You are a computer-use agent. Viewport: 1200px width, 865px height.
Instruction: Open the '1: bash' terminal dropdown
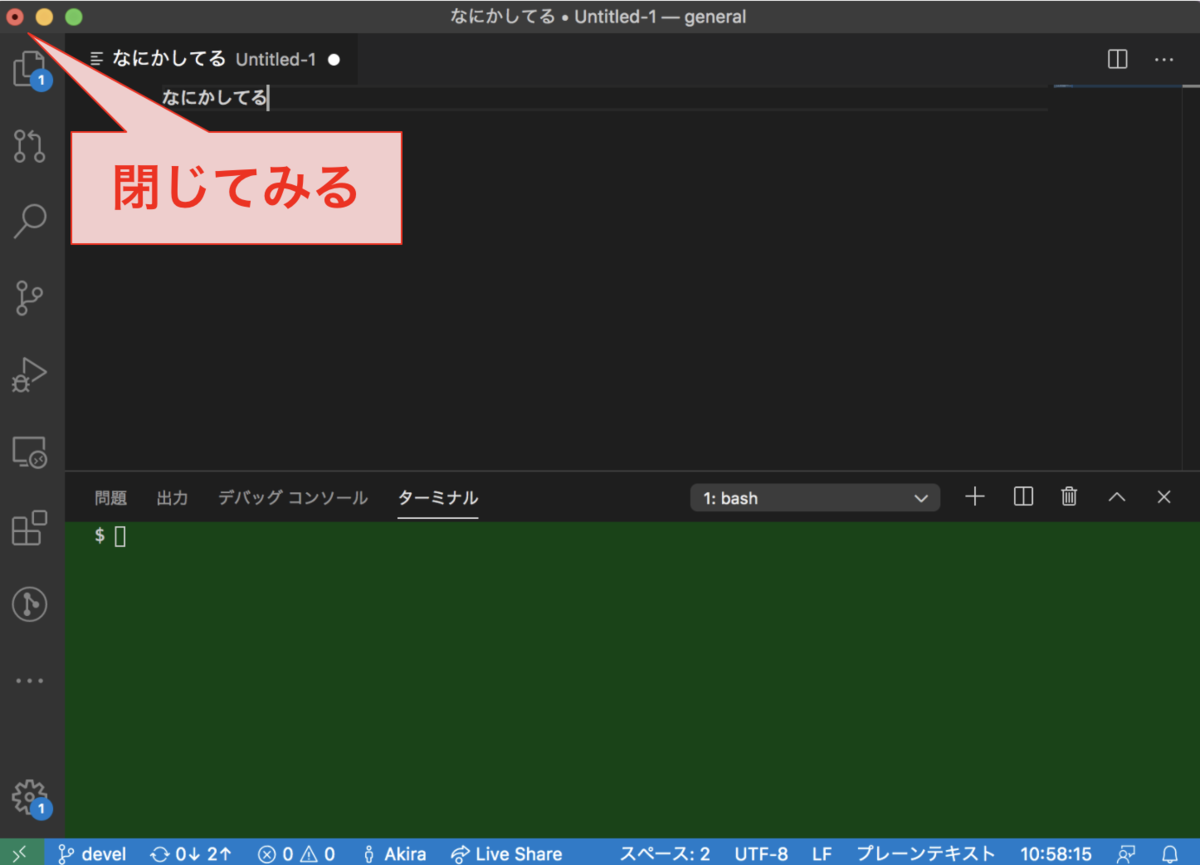(x=815, y=498)
